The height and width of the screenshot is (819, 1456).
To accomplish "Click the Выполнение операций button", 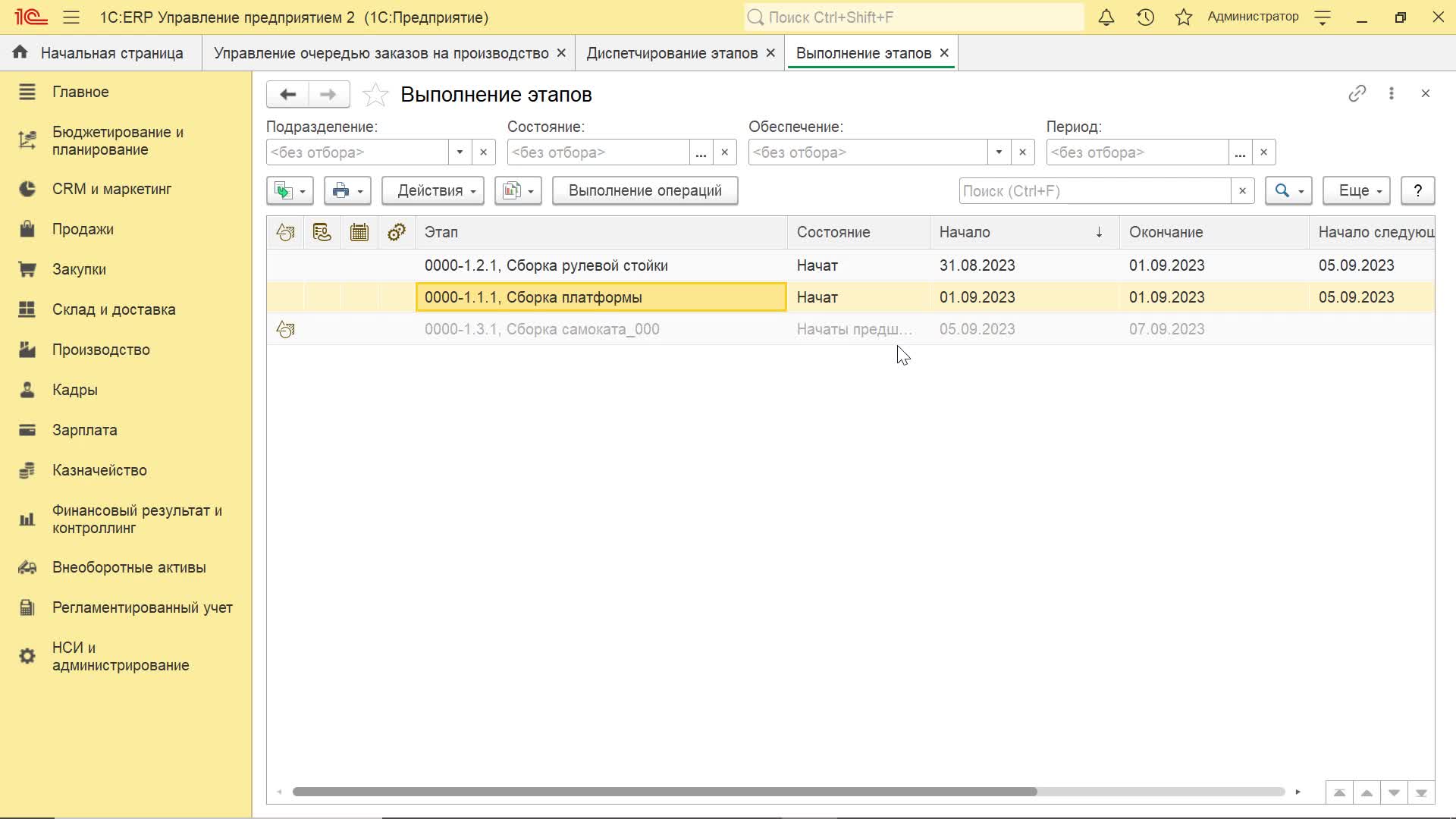I will point(645,190).
